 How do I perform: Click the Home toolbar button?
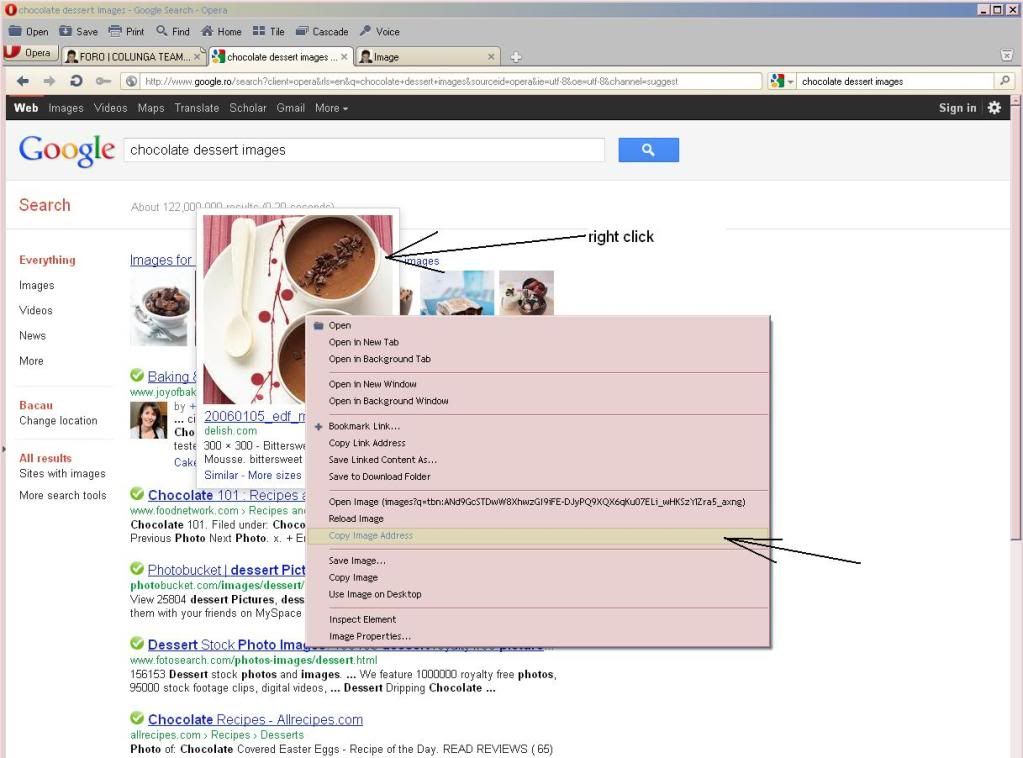click(x=222, y=31)
